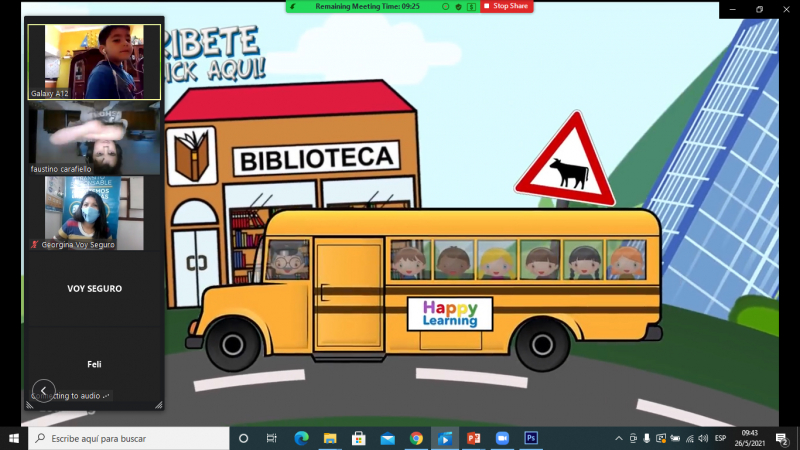Click the bus door on the slide

(348, 295)
